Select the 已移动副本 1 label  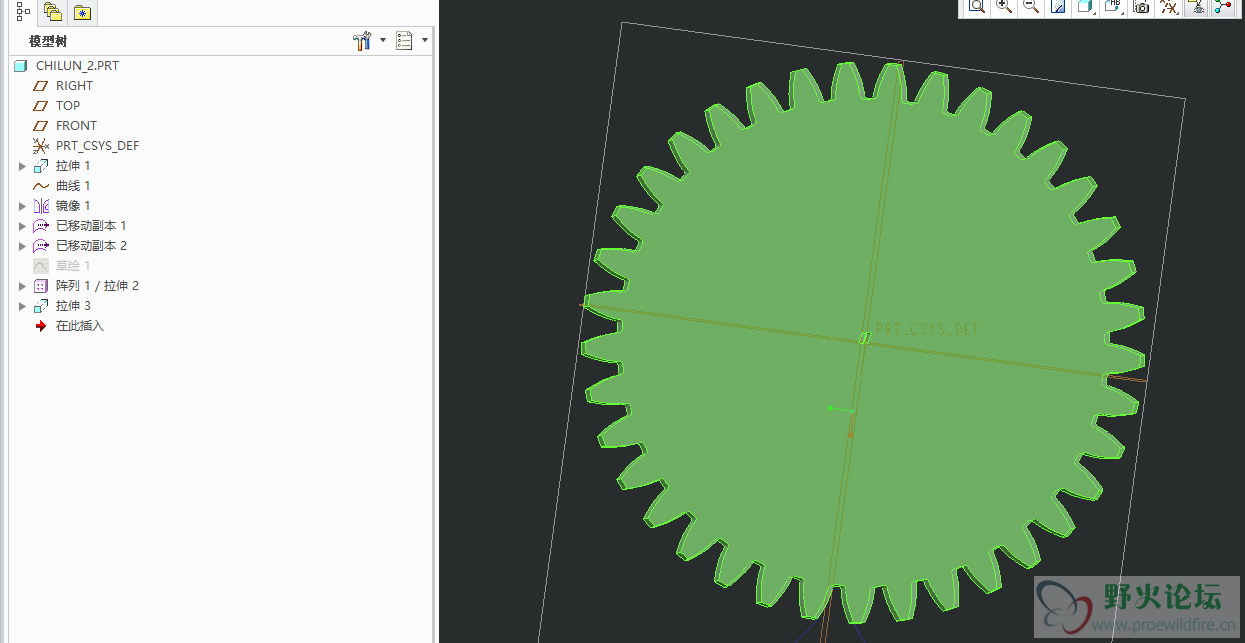point(91,226)
